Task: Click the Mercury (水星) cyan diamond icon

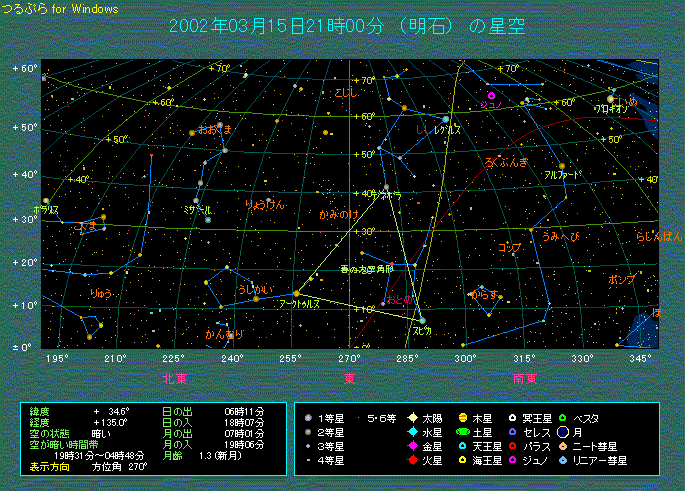Action: click(x=412, y=431)
